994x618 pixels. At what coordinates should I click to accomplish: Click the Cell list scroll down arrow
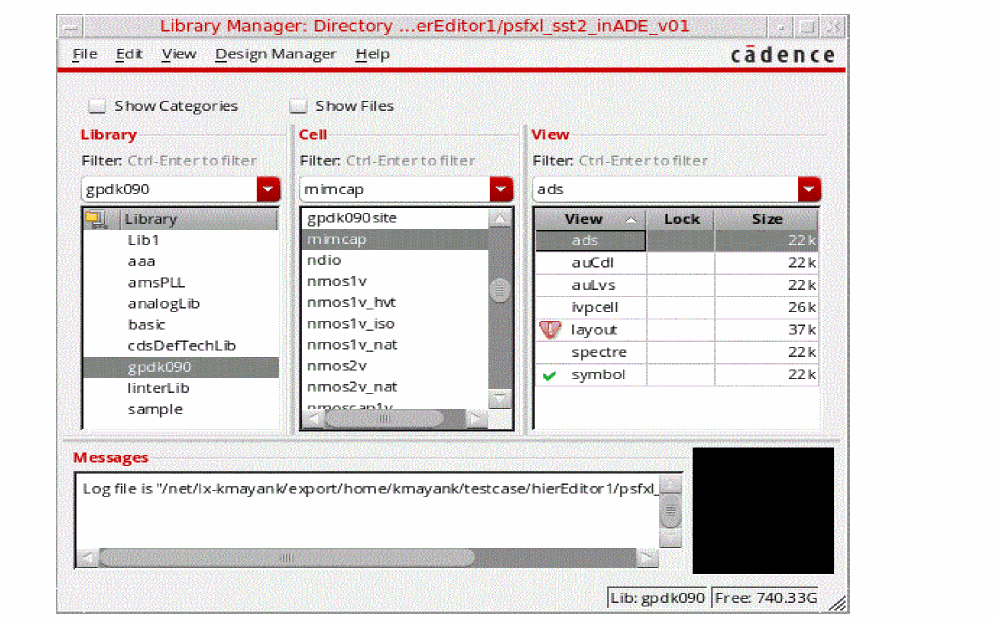coord(500,398)
